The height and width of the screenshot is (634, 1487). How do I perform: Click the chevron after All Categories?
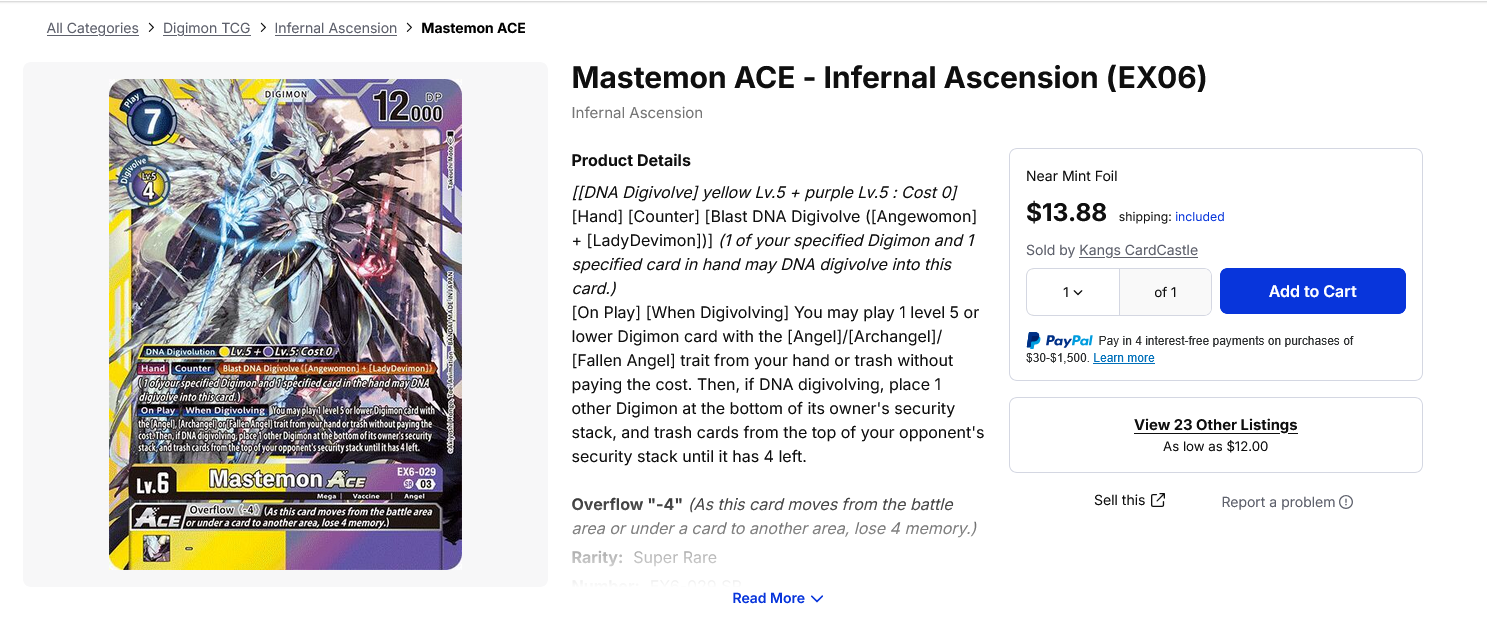tap(151, 28)
